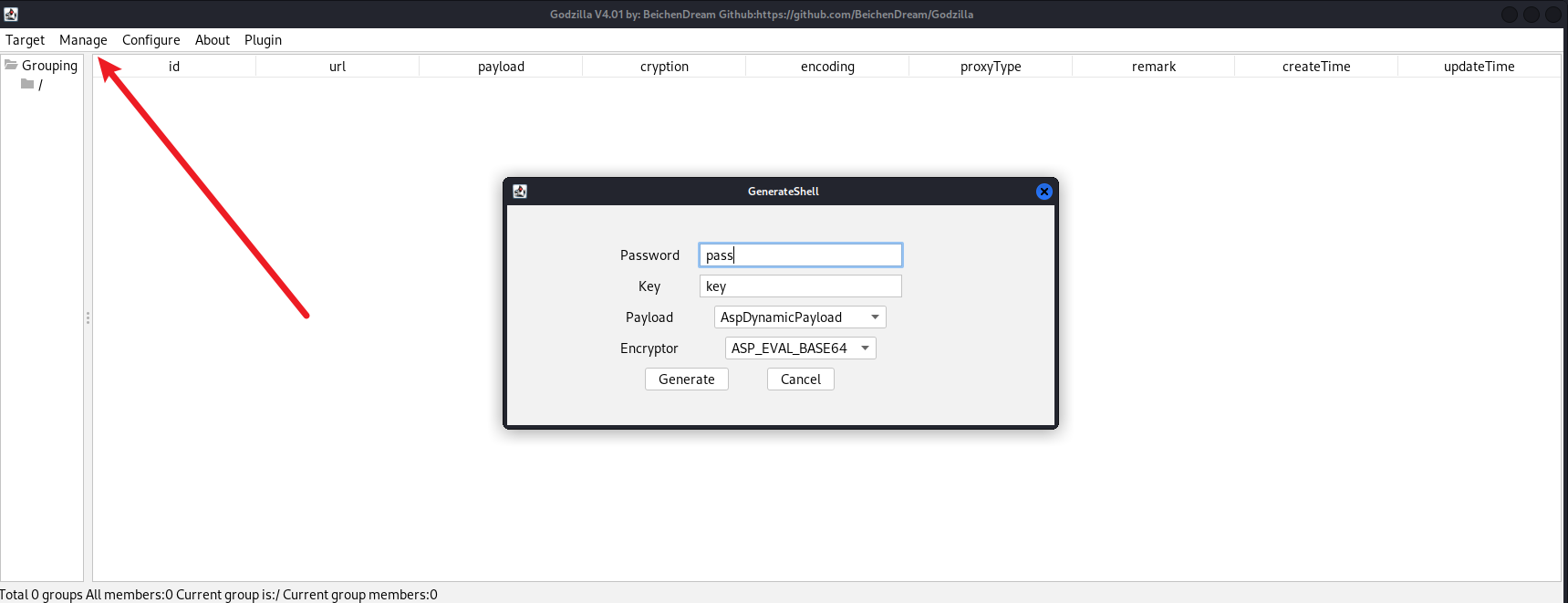Open the Payload dropdown arrow
This screenshot has width=1568, height=603.
point(875,317)
